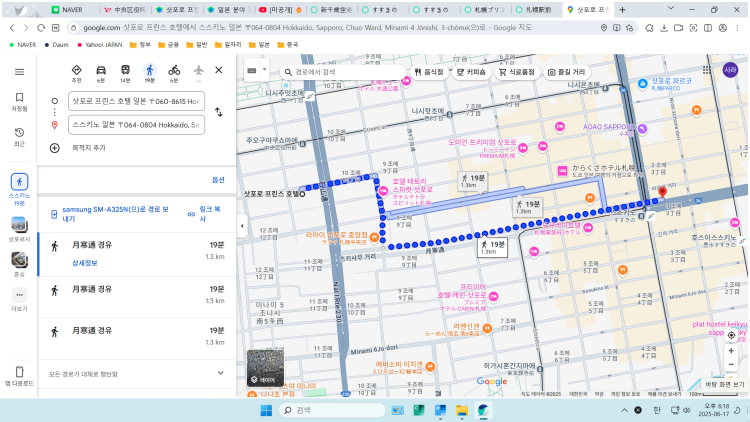The height and width of the screenshot is (422, 750).
Task: Click the red destination pin on map
Action: (x=662, y=192)
